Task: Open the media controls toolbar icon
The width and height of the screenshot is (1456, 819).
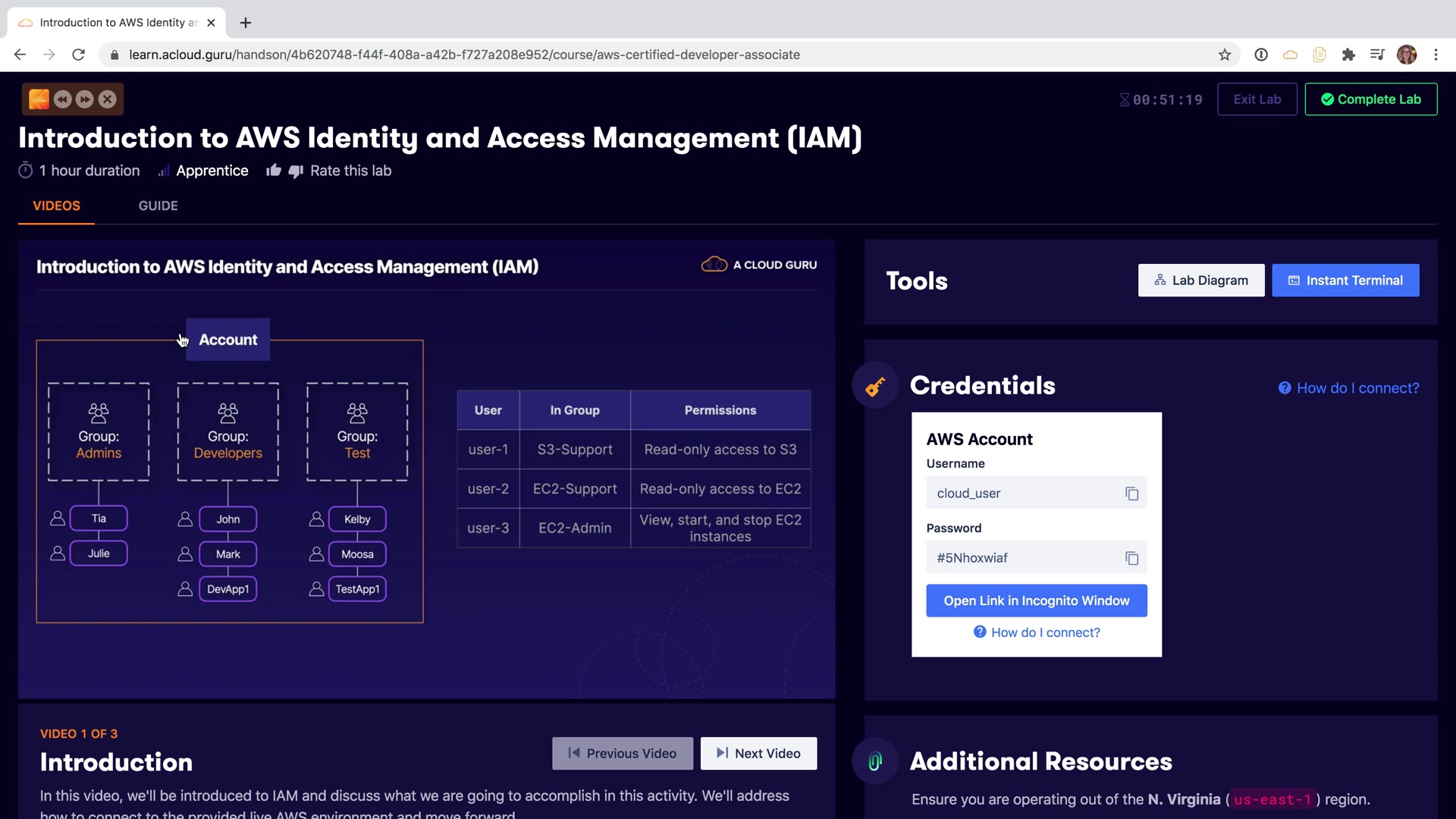Action: (x=1377, y=55)
